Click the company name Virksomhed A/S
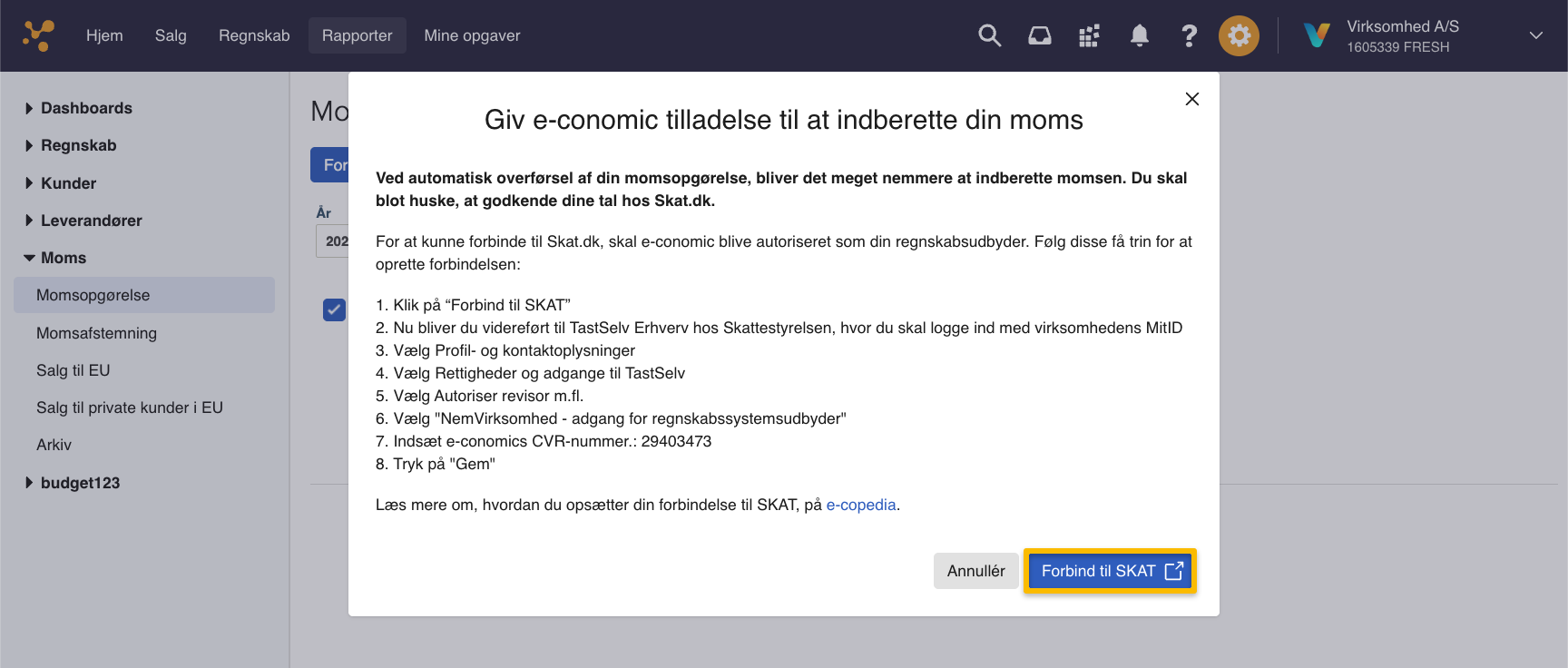 [1403, 26]
